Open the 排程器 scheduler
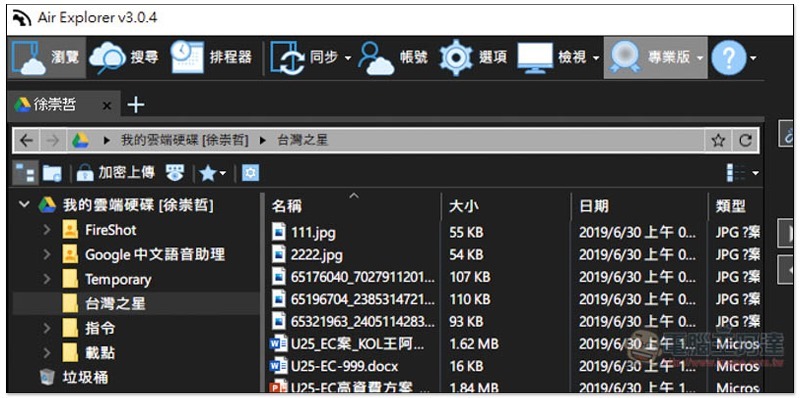800x398 pixels. pos(211,57)
